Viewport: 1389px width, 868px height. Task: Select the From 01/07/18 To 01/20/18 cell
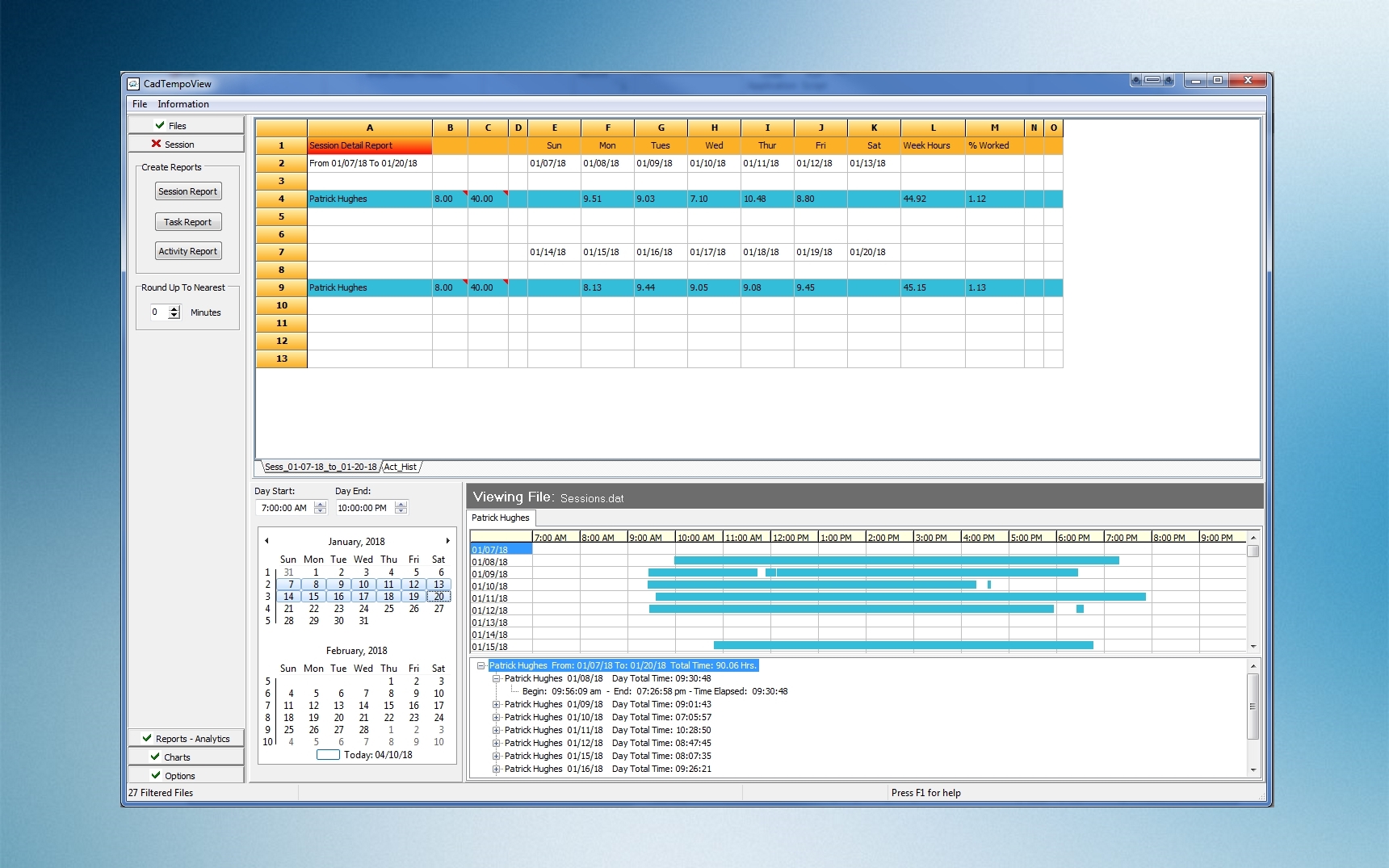click(x=370, y=163)
